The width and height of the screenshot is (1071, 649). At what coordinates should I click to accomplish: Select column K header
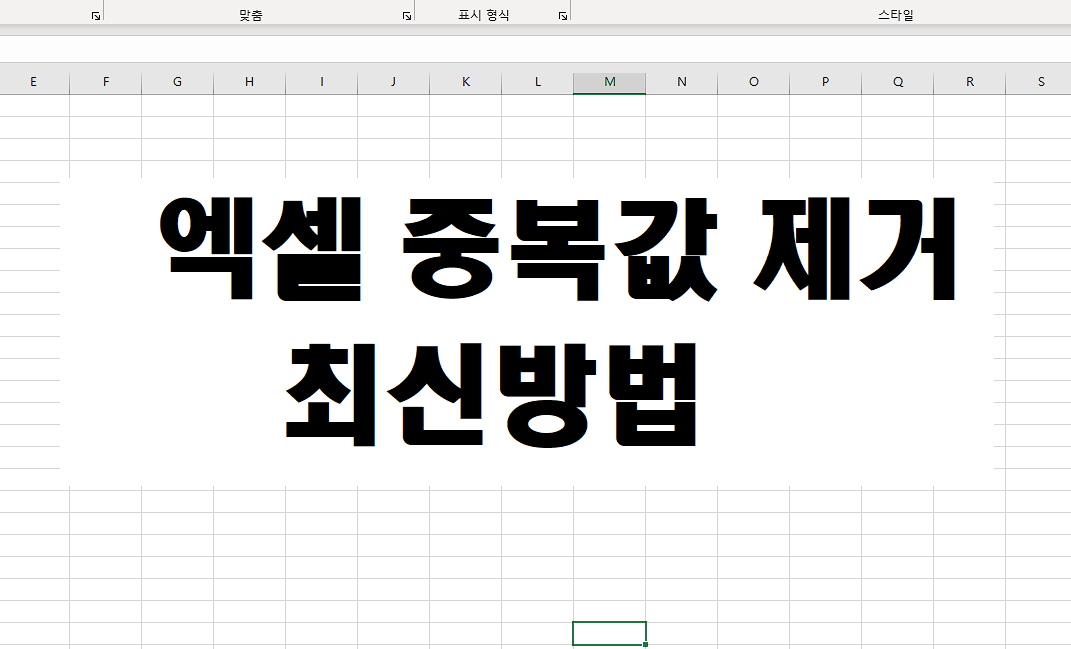(x=465, y=81)
